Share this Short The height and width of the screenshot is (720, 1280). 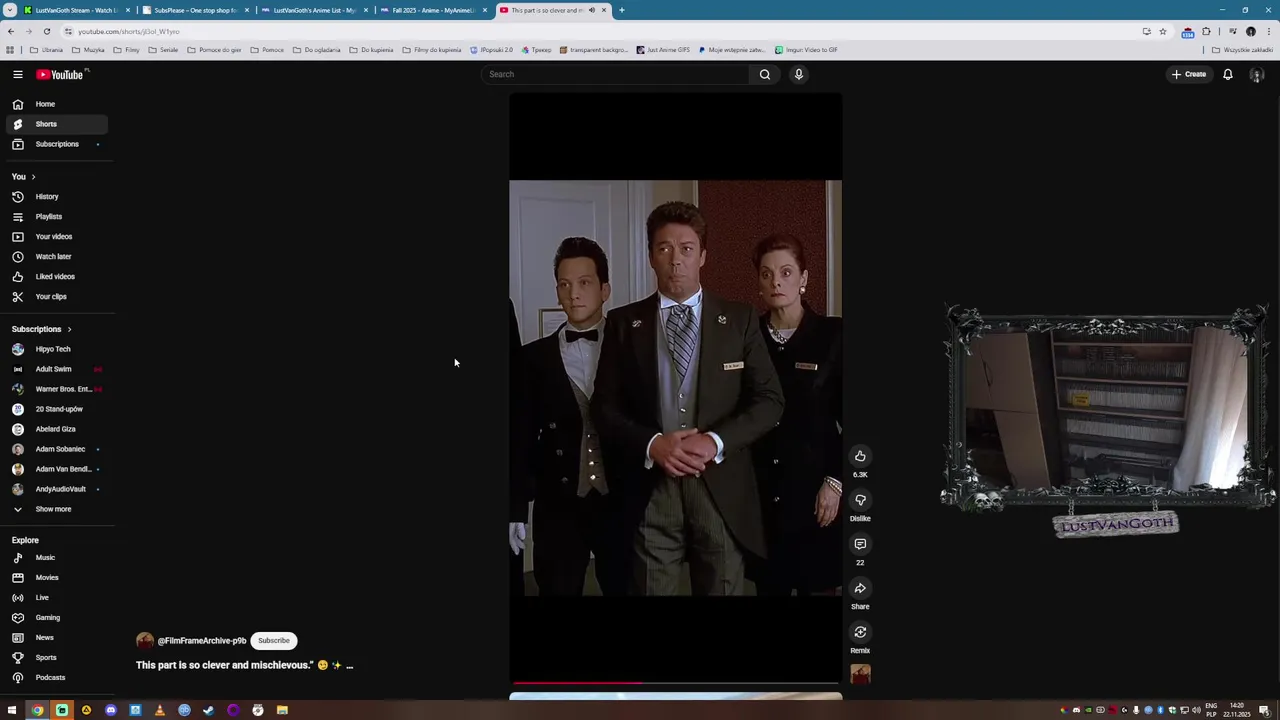(860, 588)
